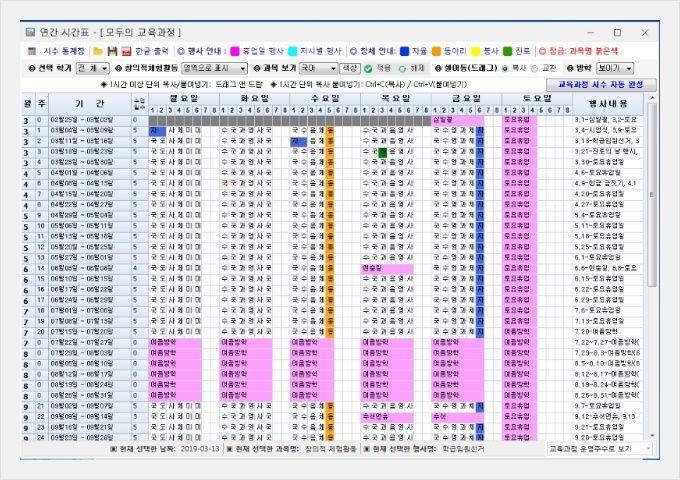Click the 월요일 column header
680x480 pixels.
pyautogui.click(x=184, y=99)
